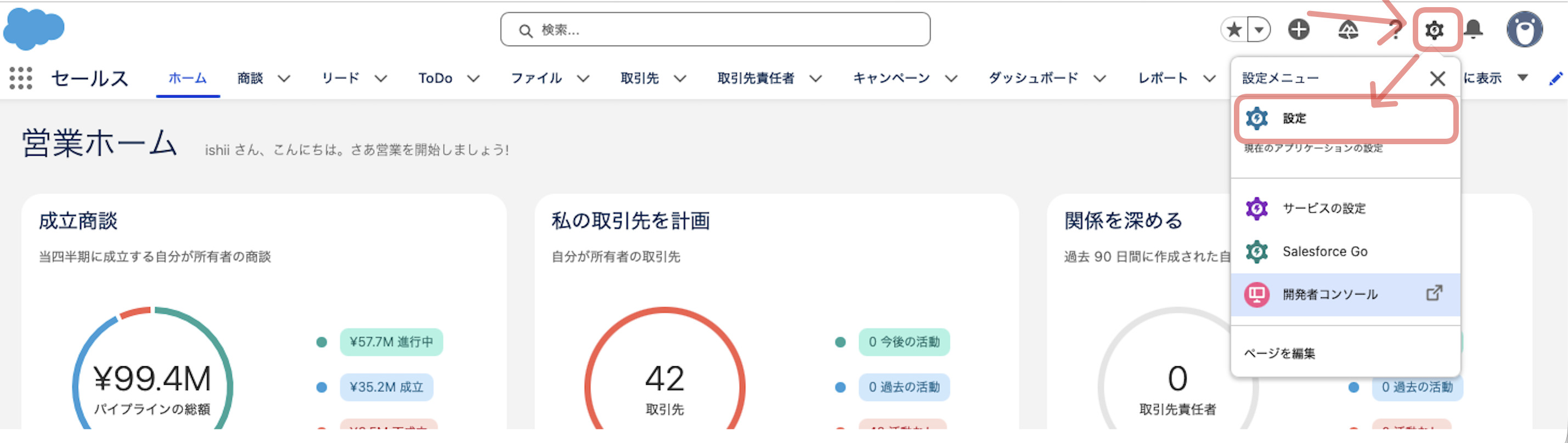Click the Salesforce cloud logo

(x=34, y=29)
